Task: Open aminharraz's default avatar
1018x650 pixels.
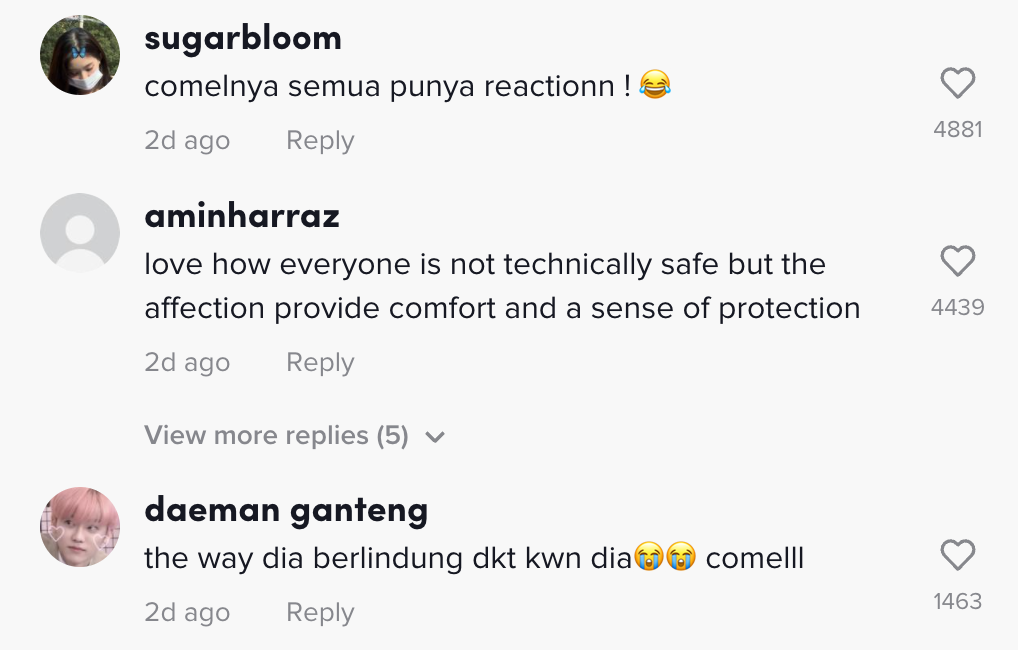Action: (x=80, y=233)
